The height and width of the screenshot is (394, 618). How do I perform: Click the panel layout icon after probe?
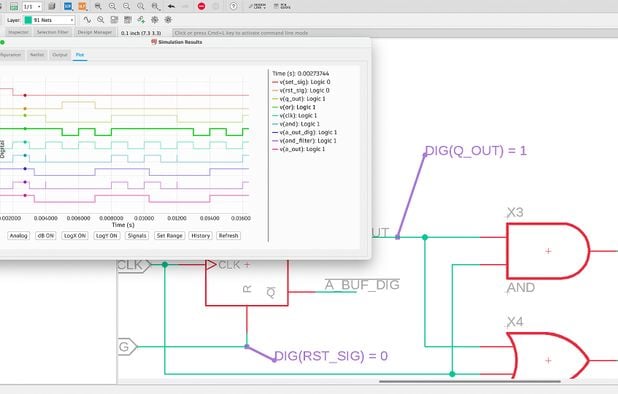[x=114, y=20]
